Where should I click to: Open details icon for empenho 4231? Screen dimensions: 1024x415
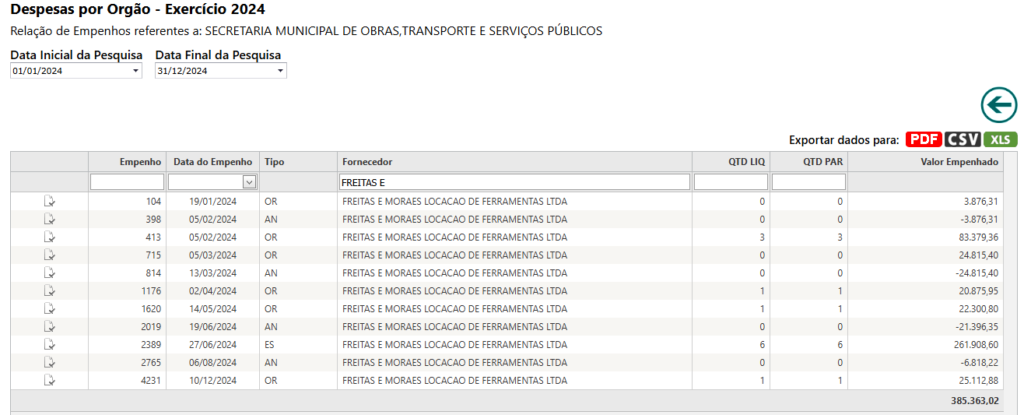[49, 380]
